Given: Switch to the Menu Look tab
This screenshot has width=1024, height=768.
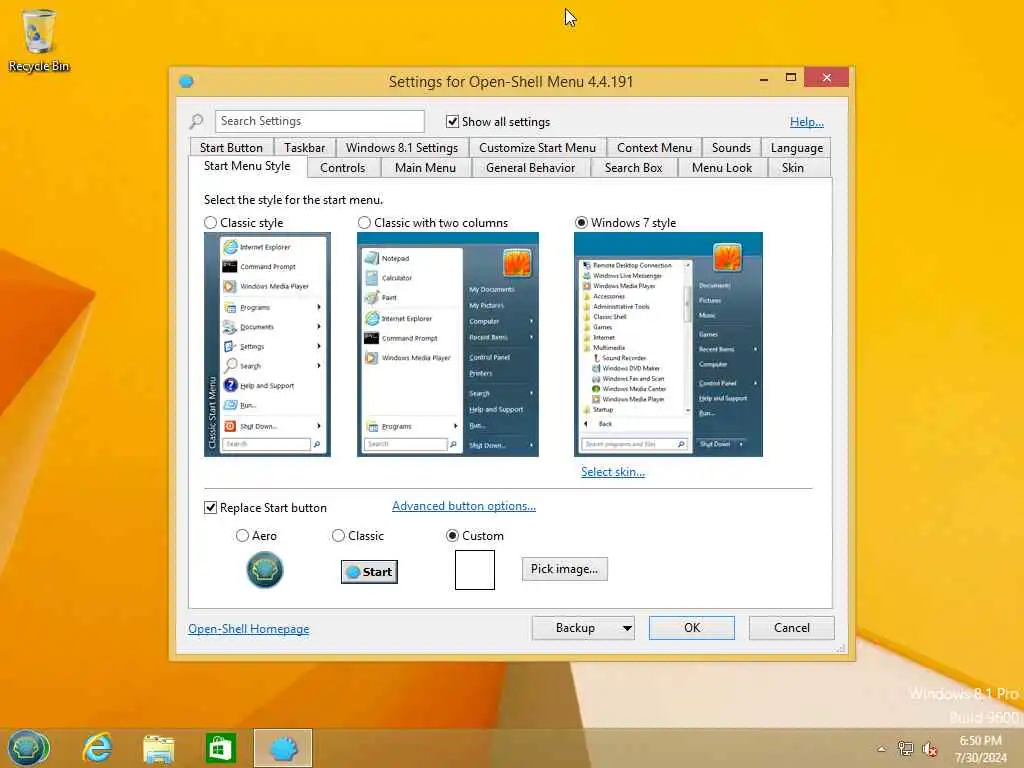Looking at the screenshot, I should pos(722,168).
